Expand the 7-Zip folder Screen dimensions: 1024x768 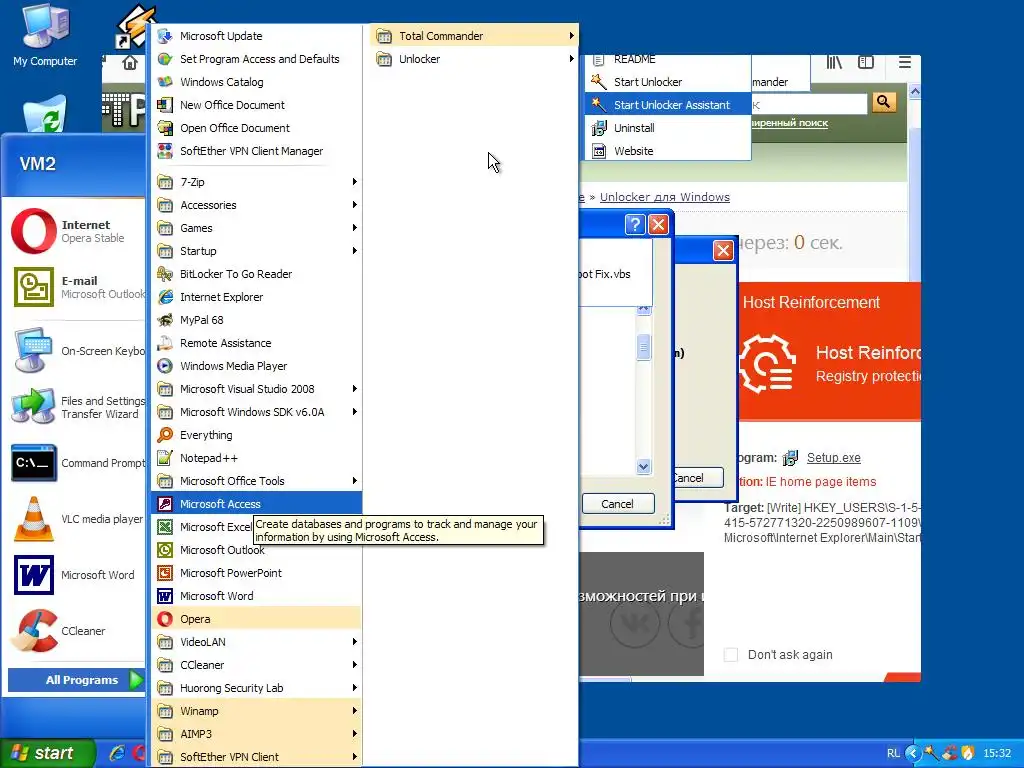pyautogui.click(x=257, y=182)
